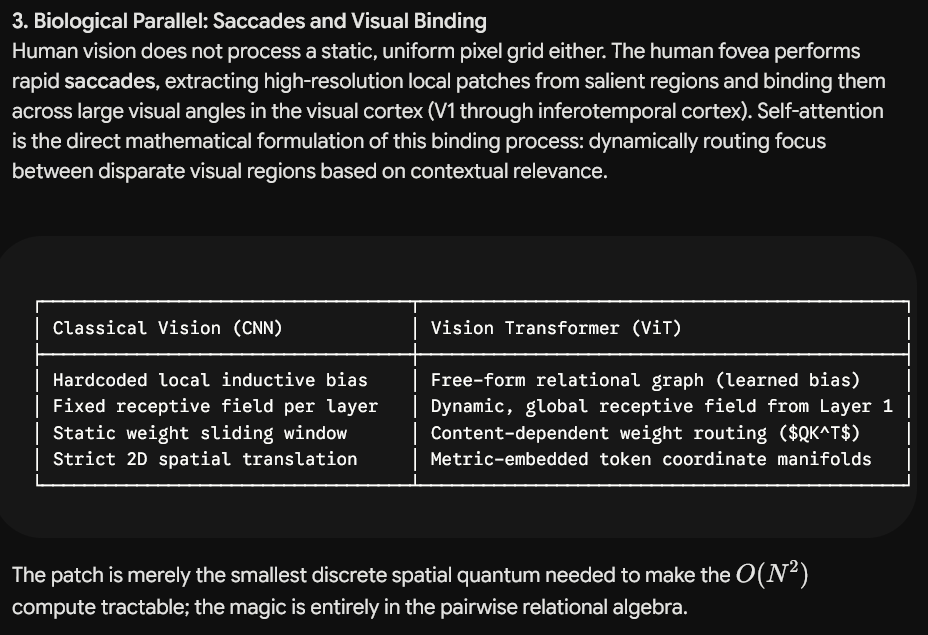The height and width of the screenshot is (635, 928).
Task: Click the "Strict 2D spatial translation" cell
Action: [x=205, y=459]
